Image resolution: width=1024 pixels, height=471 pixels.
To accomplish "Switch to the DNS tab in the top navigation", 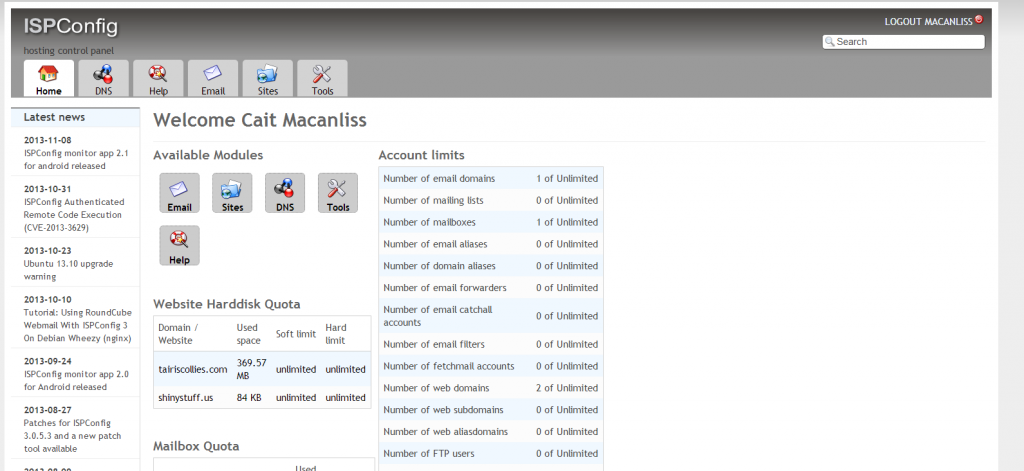I will [103, 78].
